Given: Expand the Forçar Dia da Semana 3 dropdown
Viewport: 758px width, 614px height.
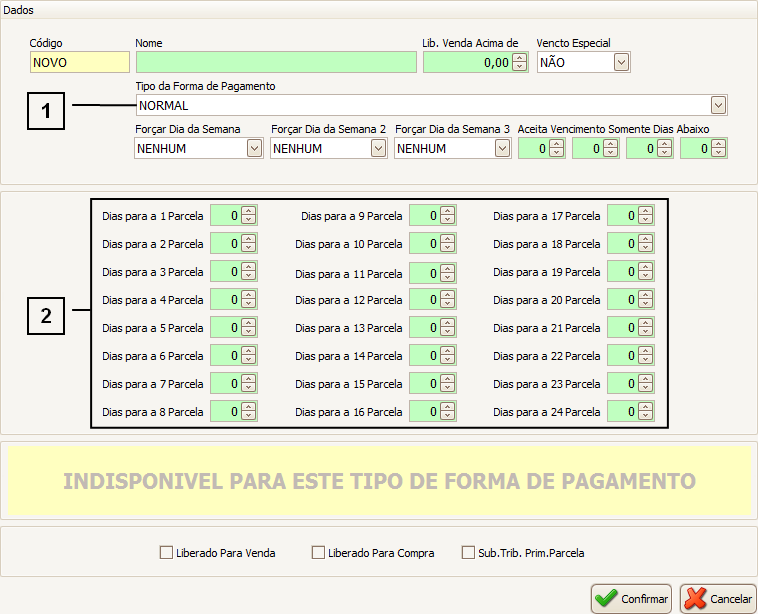Looking at the screenshot, I should click(502, 148).
